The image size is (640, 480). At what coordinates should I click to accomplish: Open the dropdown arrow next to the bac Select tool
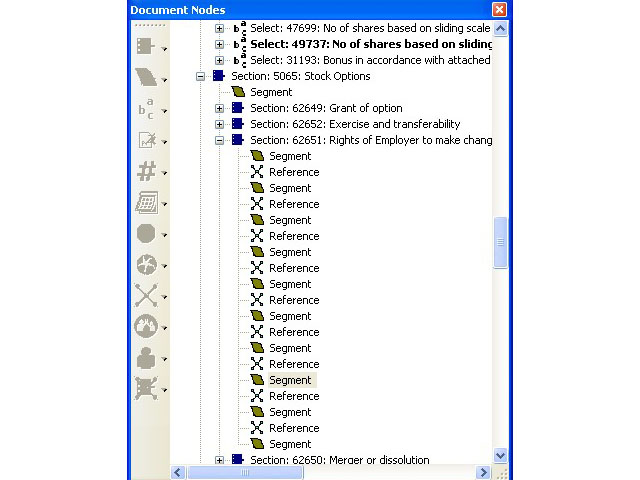164,111
